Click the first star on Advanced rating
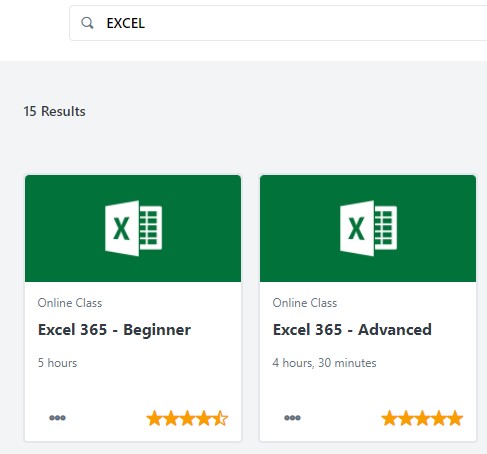The image size is (487, 454). click(x=389, y=418)
